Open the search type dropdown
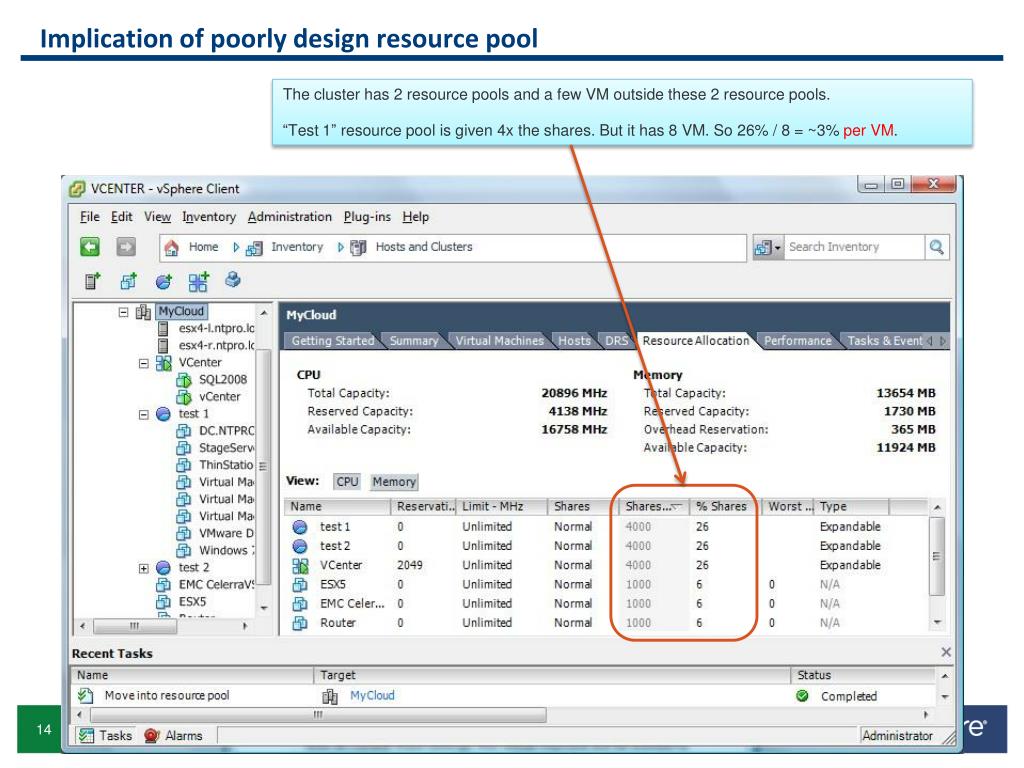The width and height of the screenshot is (1024, 768). coord(771,247)
